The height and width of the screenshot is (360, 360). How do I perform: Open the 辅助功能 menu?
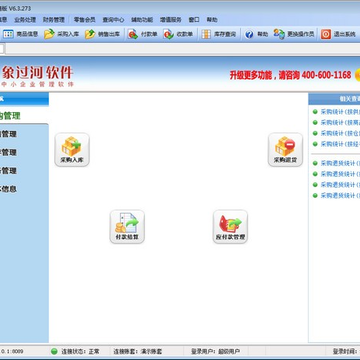coord(142,20)
